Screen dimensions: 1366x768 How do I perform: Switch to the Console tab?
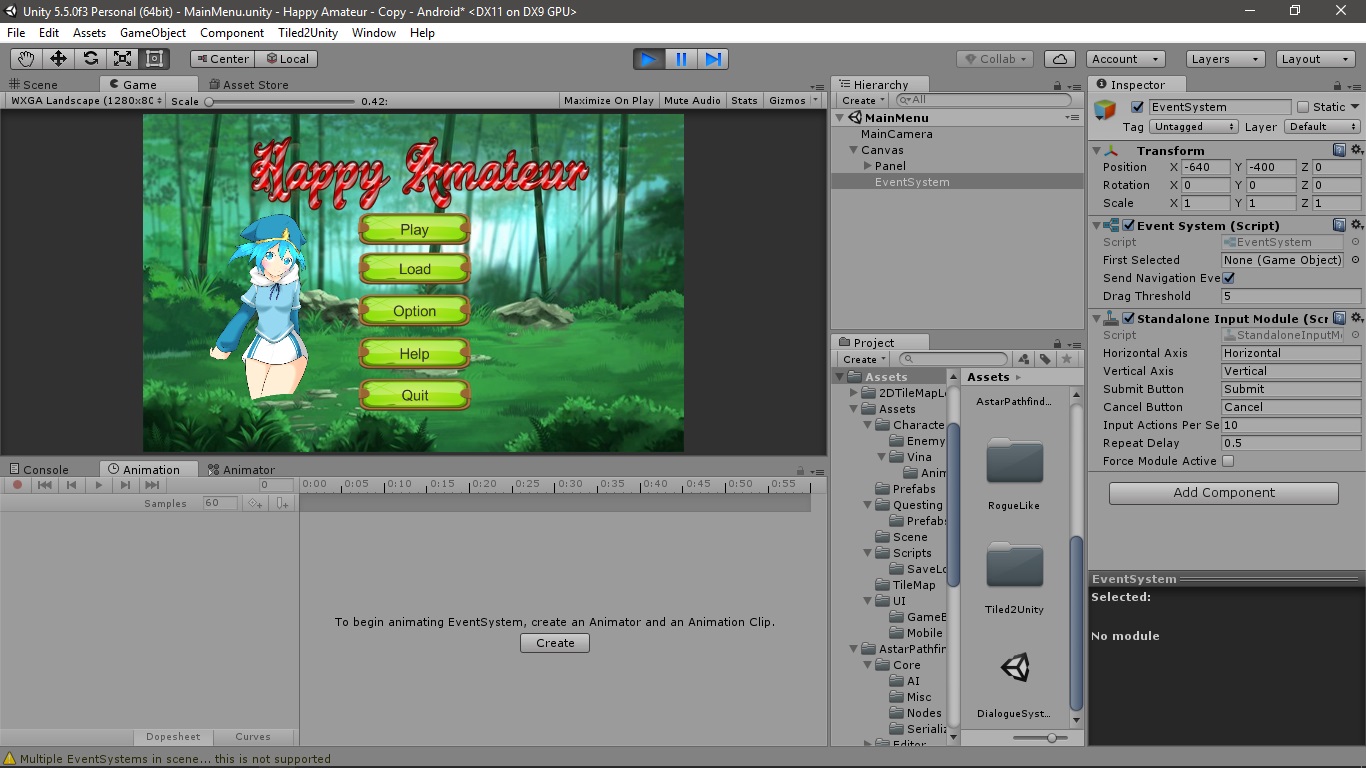(x=39, y=469)
